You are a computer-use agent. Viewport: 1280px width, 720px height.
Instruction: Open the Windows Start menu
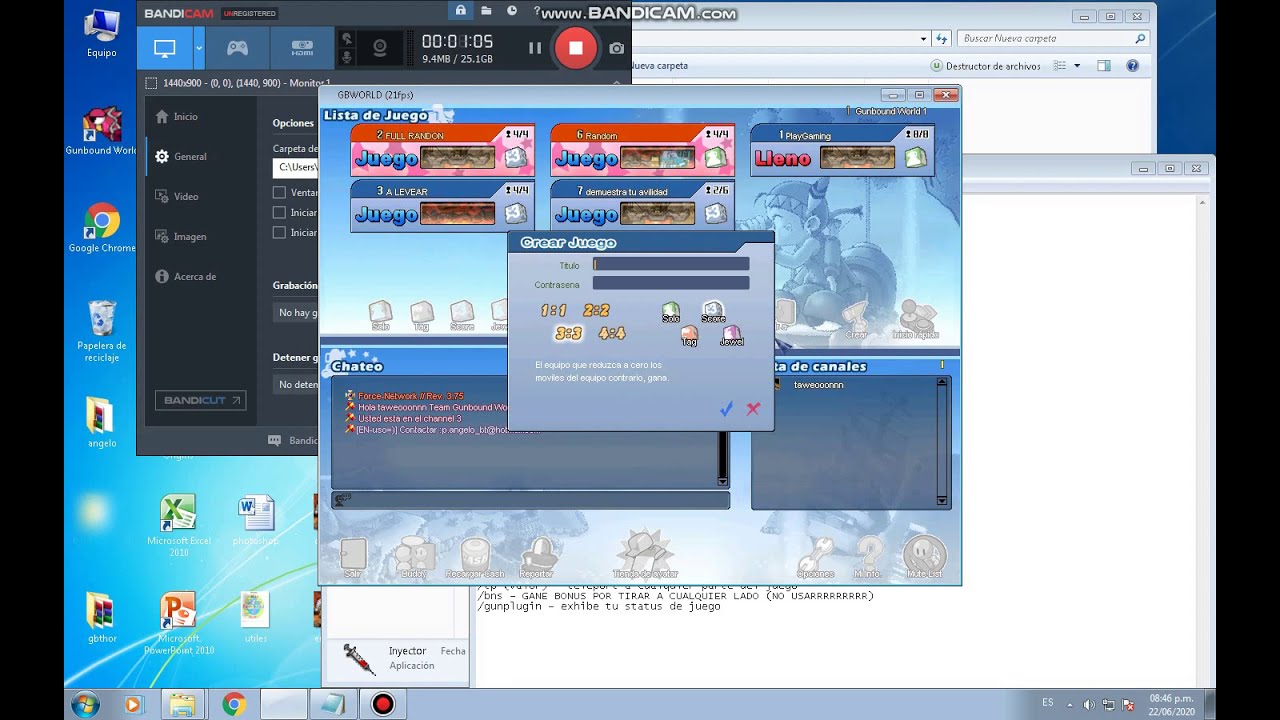point(85,704)
